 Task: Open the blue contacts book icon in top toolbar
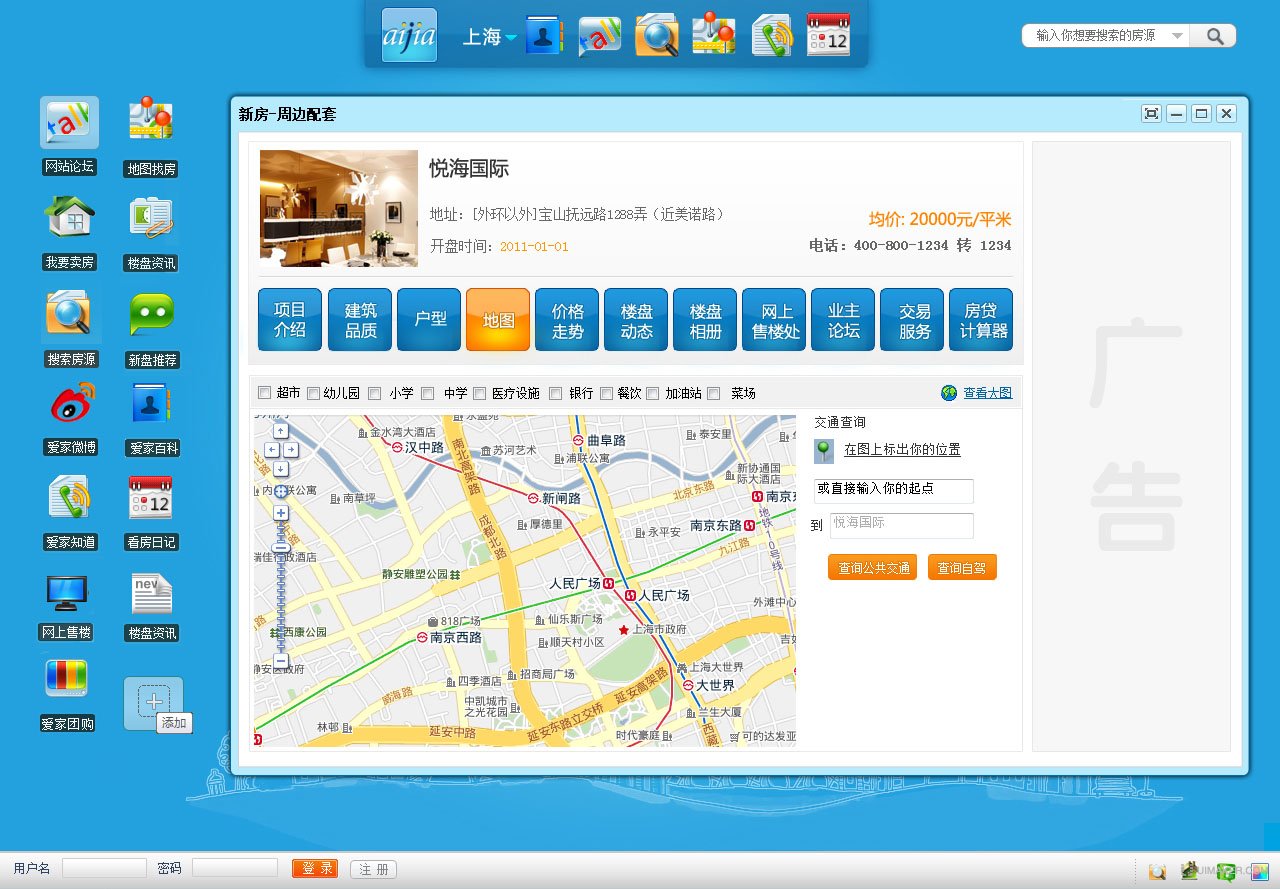point(545,35)
